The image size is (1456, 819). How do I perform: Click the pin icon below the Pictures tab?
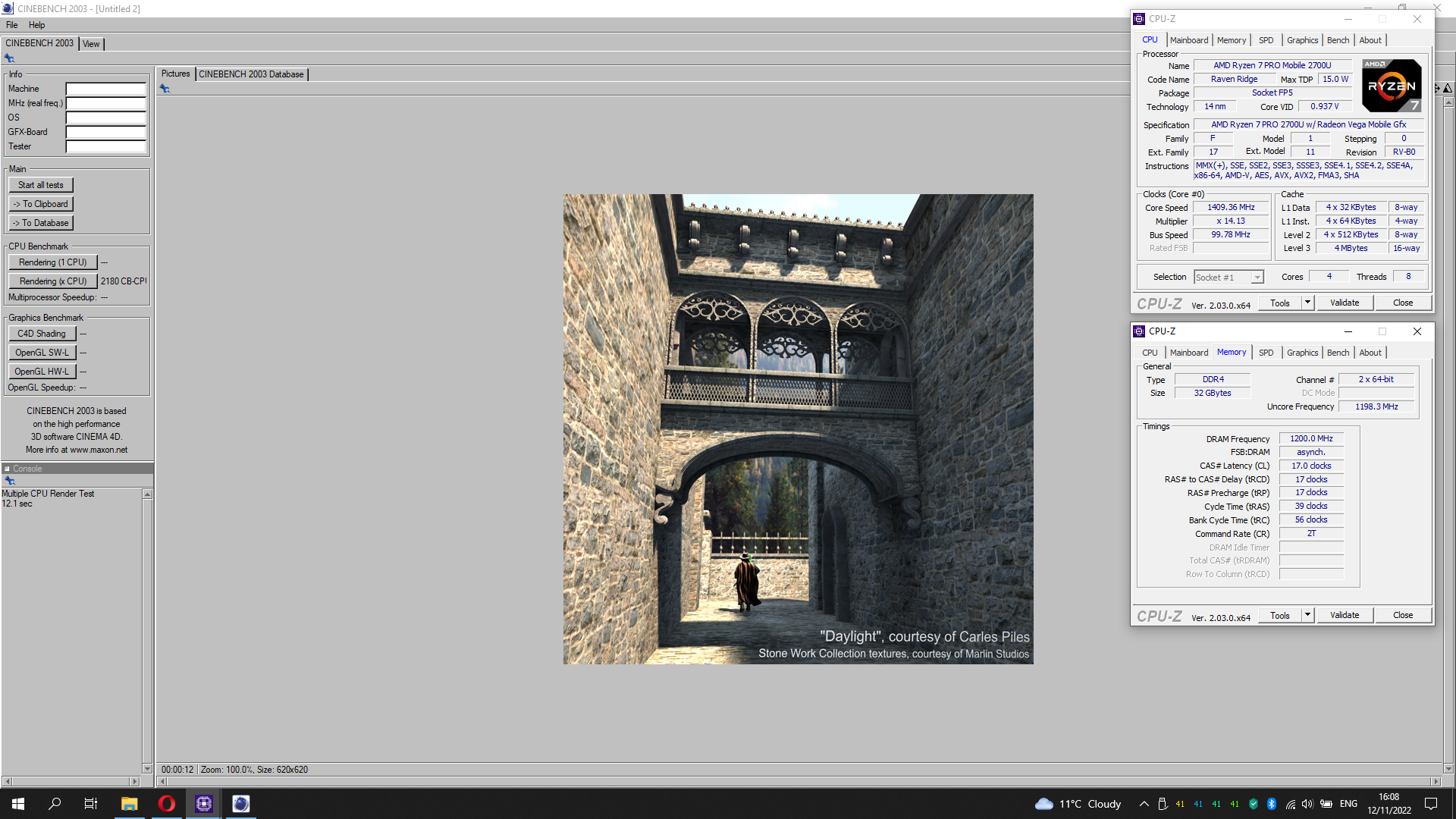[165, 89]
